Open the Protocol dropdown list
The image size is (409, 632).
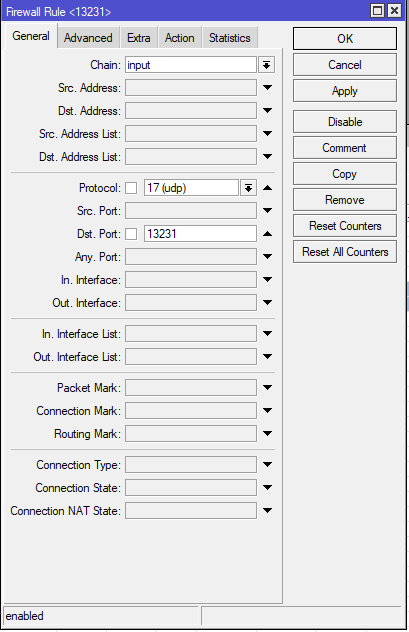click(248, 188)
